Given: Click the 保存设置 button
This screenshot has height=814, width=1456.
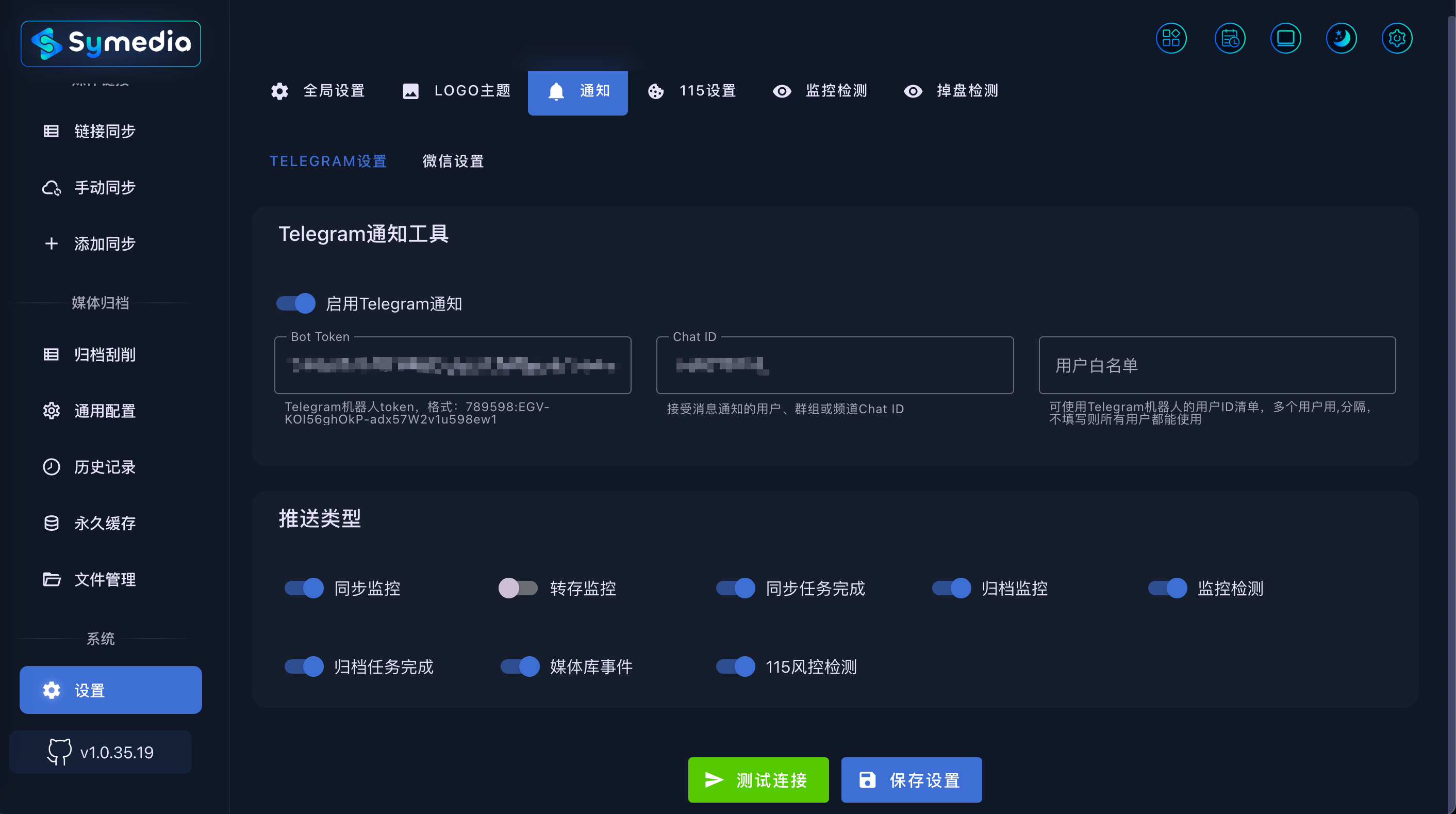Looking at the screenshot, I should (911, 780).
